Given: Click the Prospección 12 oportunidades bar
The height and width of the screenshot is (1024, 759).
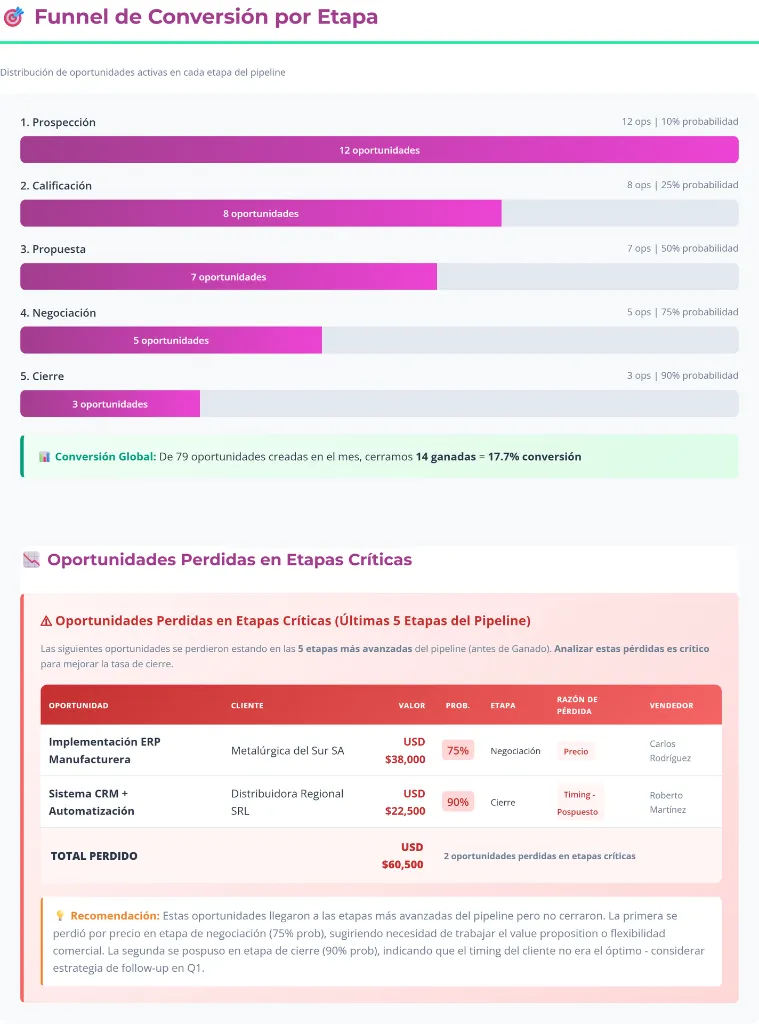Looking at the screenshot, I should [x=379, y=150].
